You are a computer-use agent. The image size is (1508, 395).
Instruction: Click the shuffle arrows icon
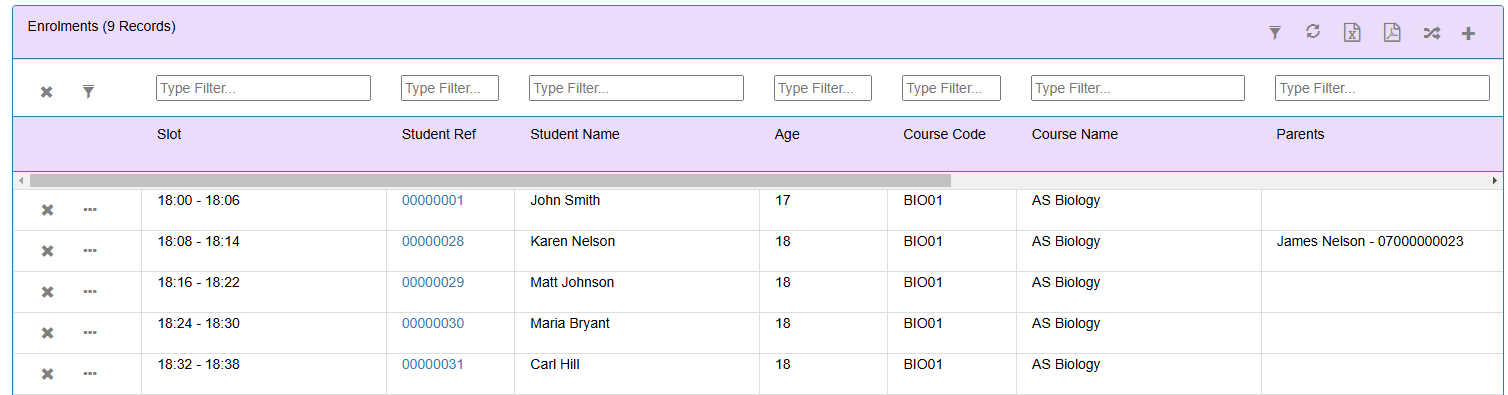(1431, 33)
